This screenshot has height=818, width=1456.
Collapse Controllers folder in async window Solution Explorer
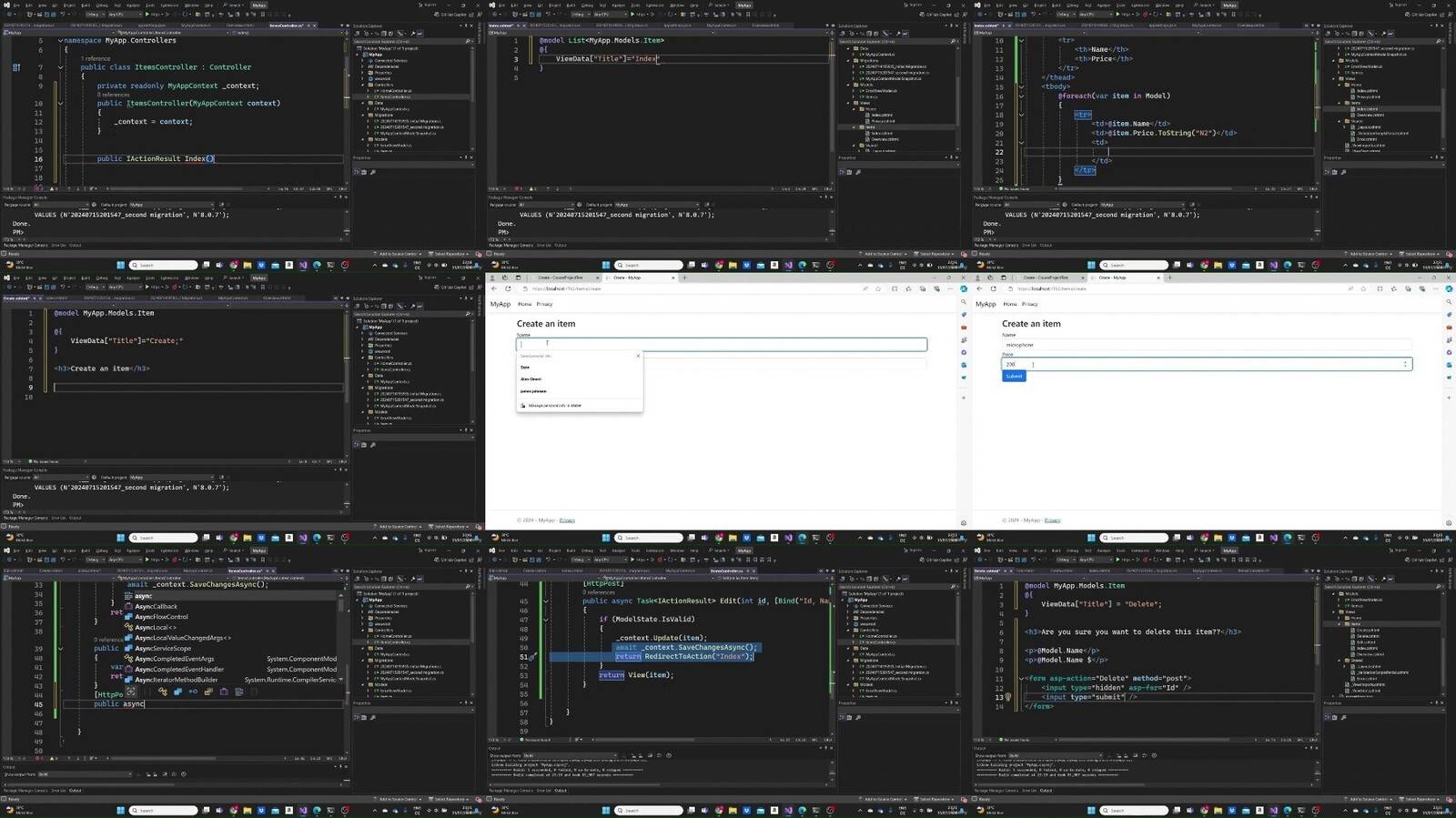pos(363,631)
